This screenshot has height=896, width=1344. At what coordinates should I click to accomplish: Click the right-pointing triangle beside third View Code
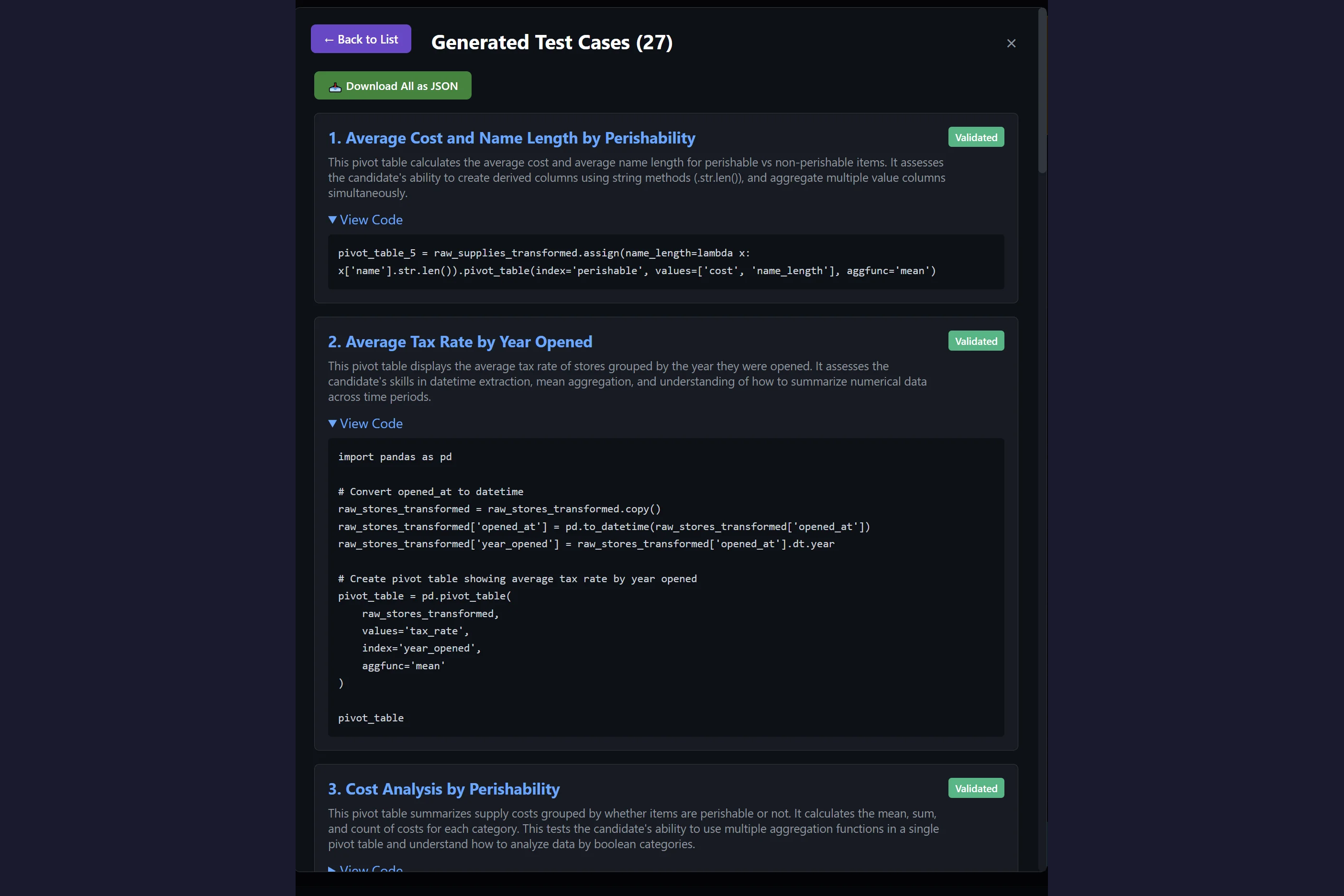[x=333, y=869]
